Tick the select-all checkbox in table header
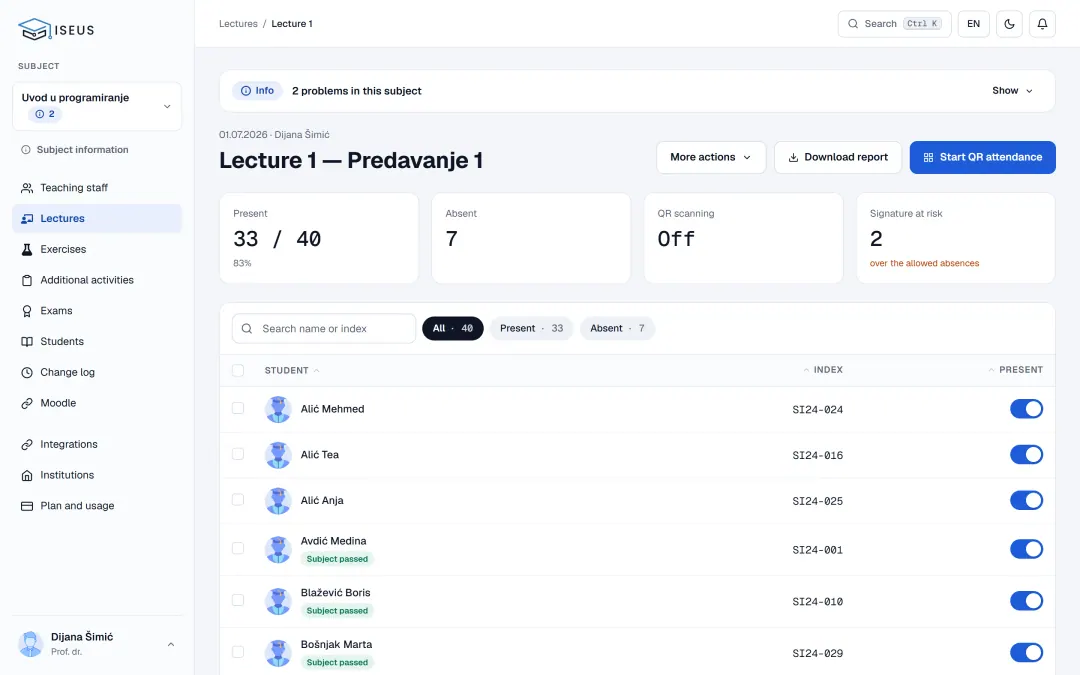Screen dimensions: 1080x675 [x=238, y=371]
